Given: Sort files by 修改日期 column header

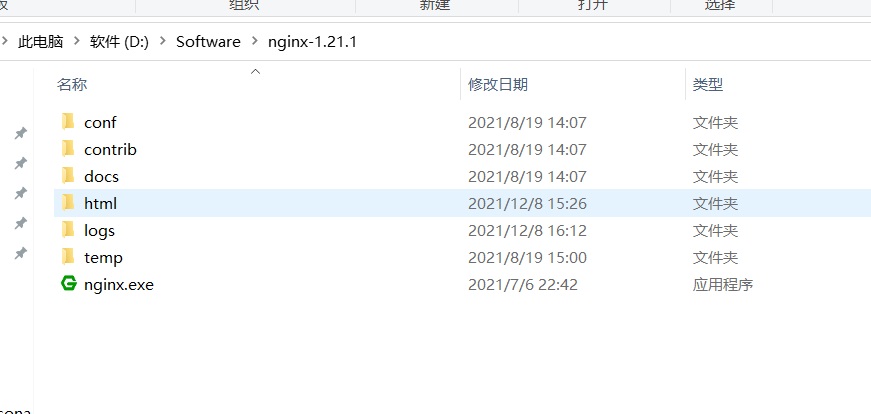Looking at the screenshot, I should pyautogui.click(x=498, y=85).
